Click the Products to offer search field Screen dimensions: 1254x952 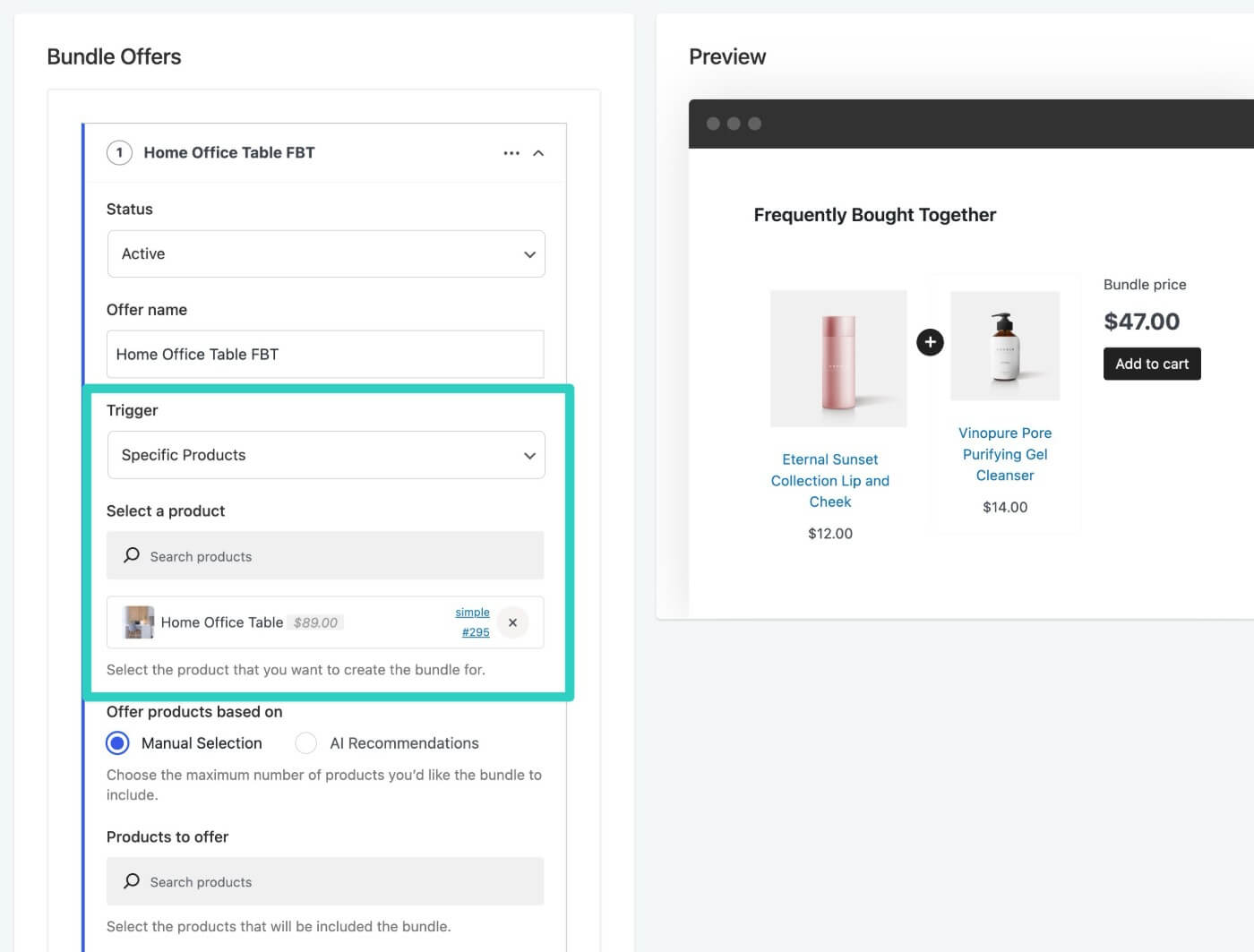(x=325, y=881)
